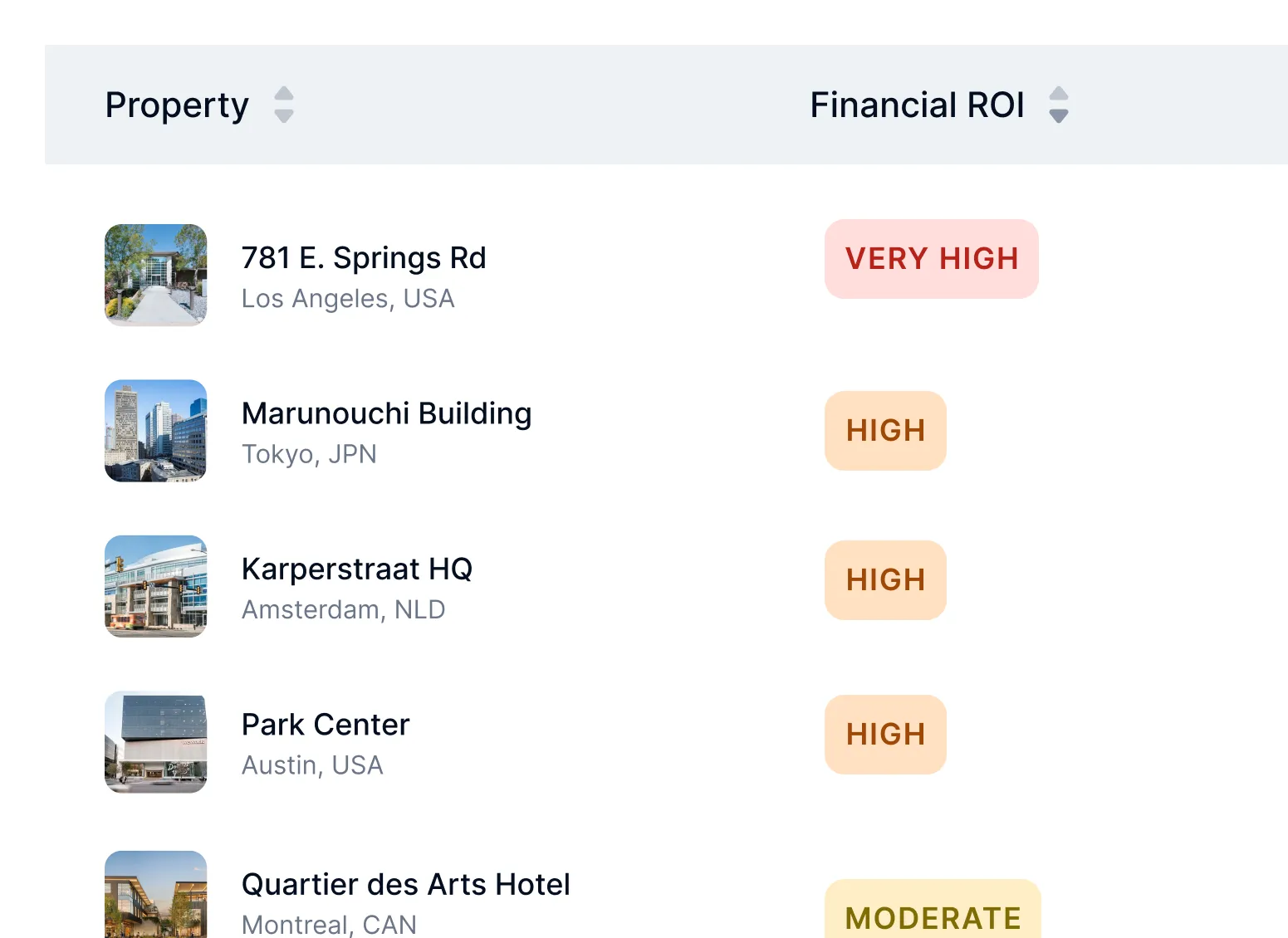1288x938 pixels.
Task: Select the Karperstraat HQ name
Action: coord(357,569)
